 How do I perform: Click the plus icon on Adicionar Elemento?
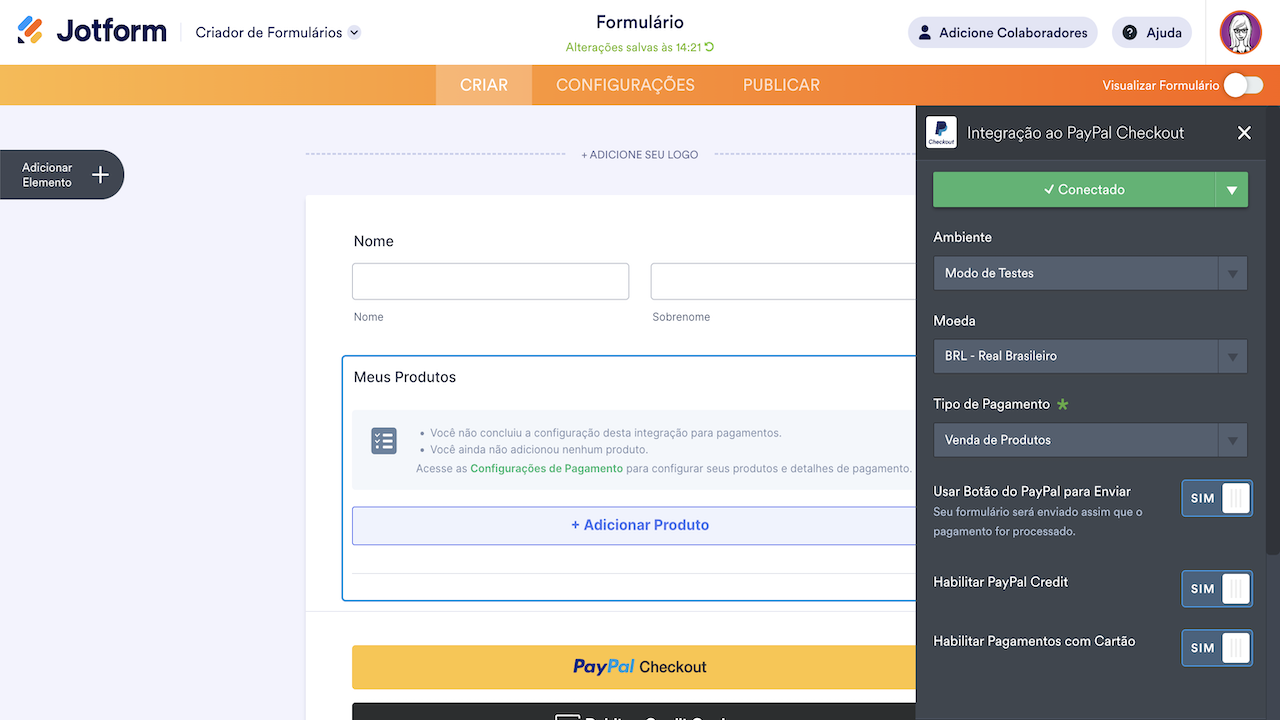[100, 175]
